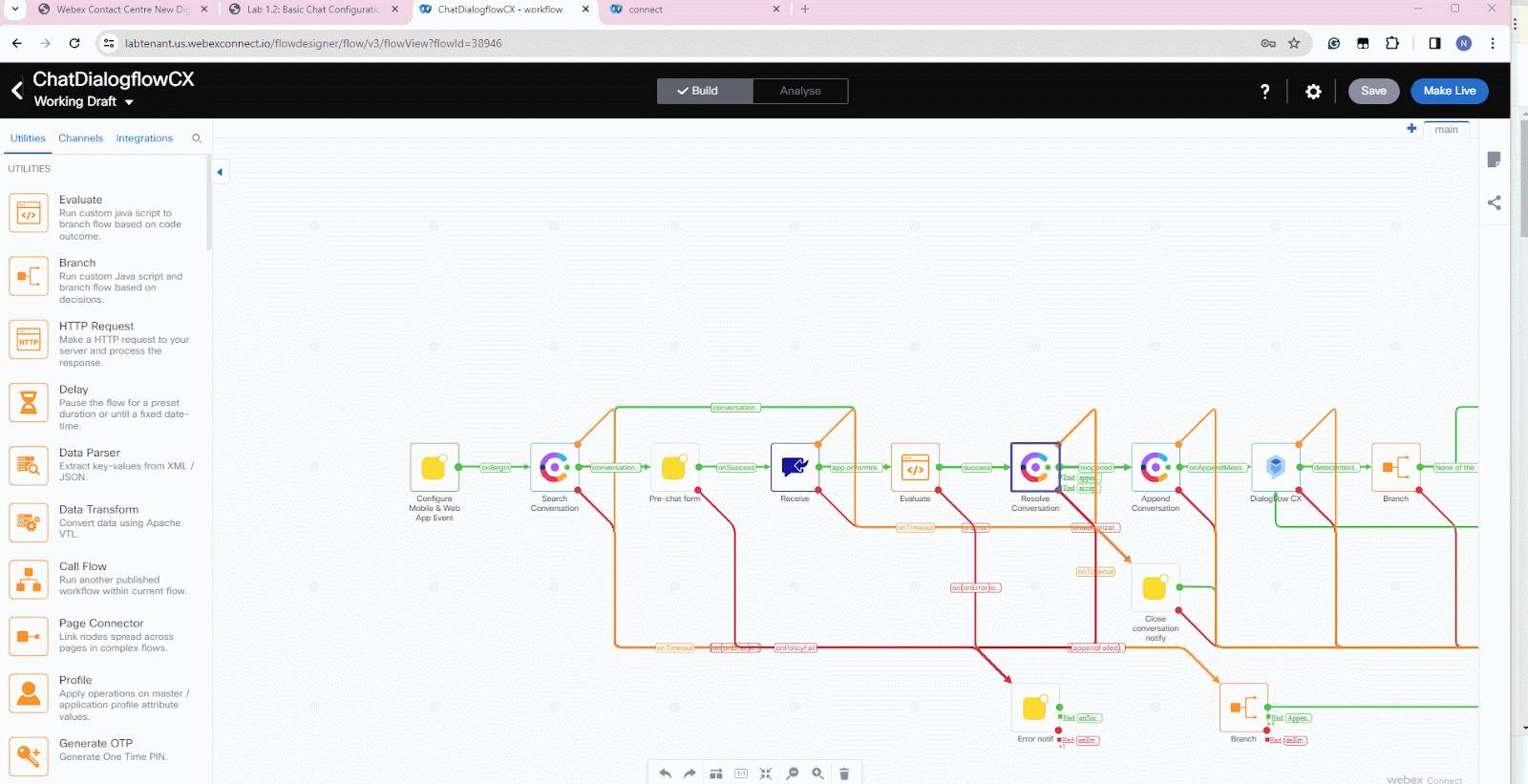Select the Pre-chat form node
The image size is (1528, 784).
[674, 467]
